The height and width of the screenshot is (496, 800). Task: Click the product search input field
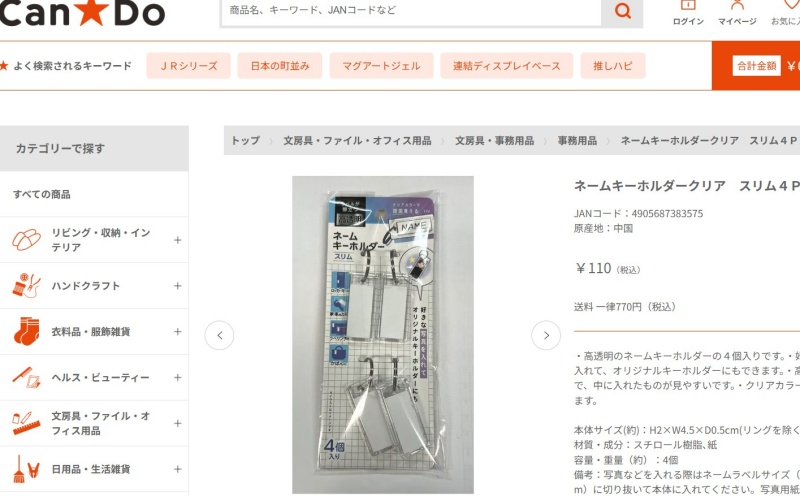411,11
